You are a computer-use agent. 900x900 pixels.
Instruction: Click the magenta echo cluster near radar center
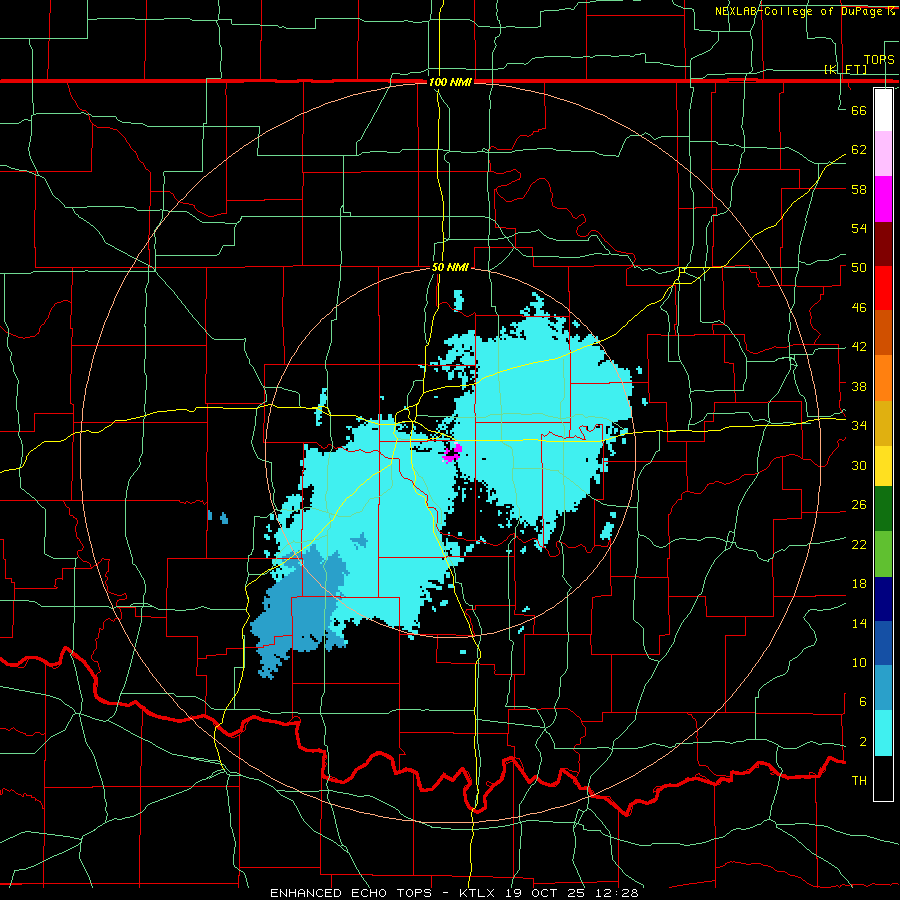pos(452,453)
